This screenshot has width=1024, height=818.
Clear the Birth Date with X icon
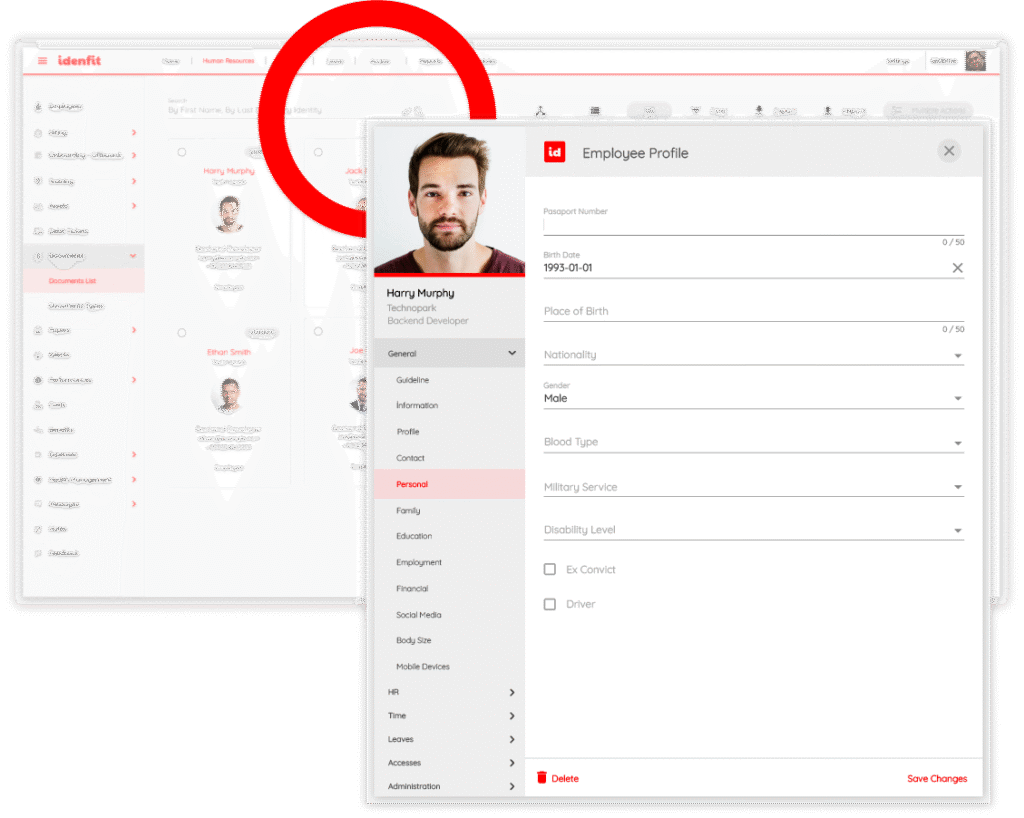957,268
